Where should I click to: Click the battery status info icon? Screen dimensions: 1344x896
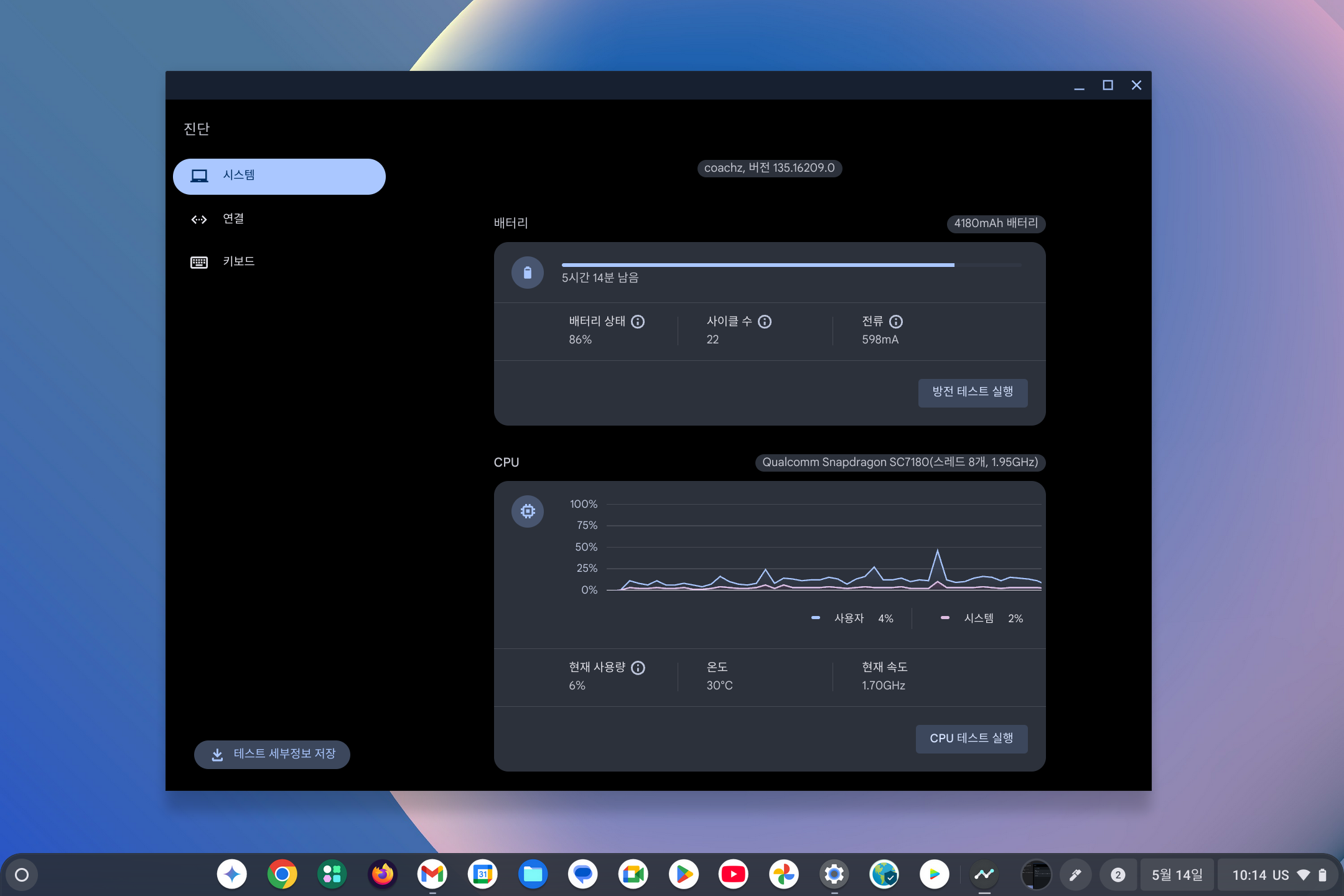[638, 322]
